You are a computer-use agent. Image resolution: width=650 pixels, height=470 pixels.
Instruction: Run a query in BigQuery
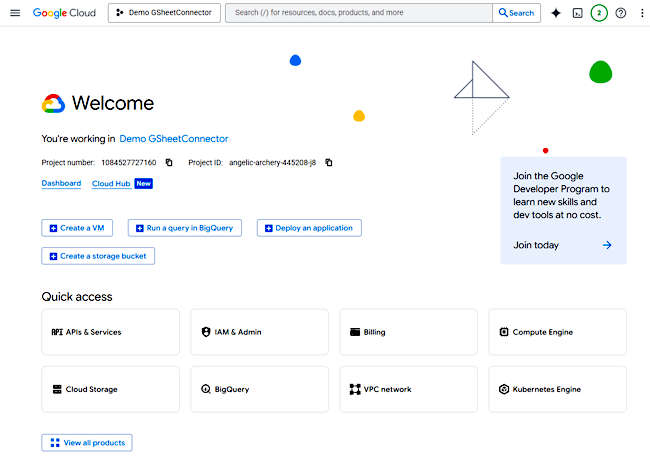point(184,228)
